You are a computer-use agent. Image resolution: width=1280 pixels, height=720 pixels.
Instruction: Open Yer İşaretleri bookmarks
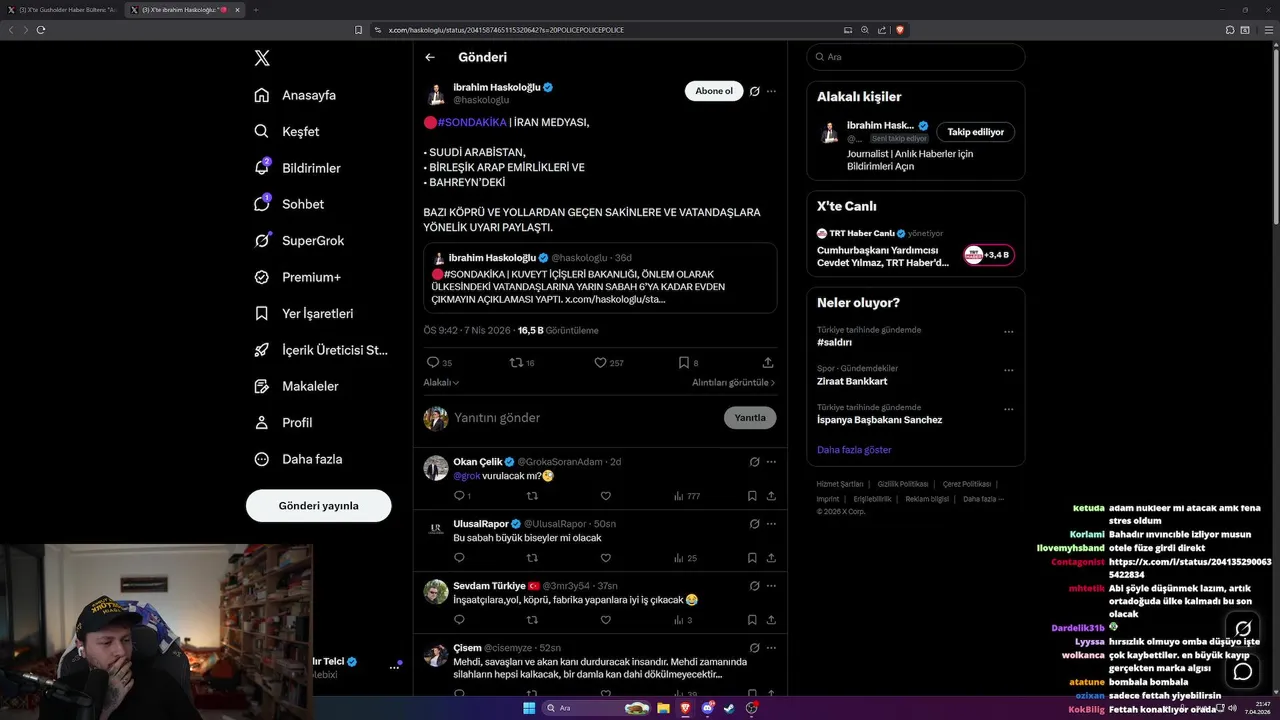(303, 313)
